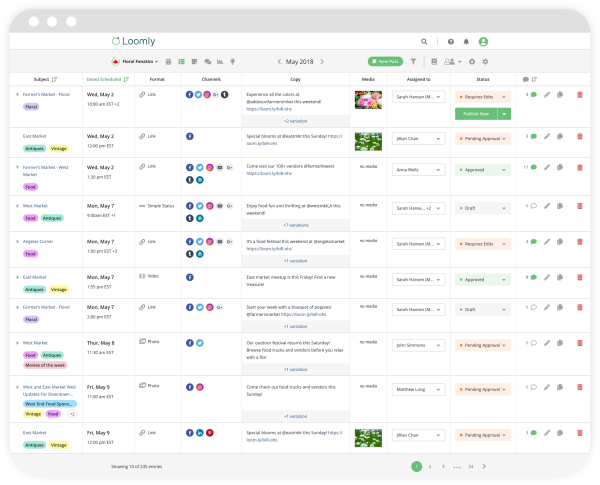Viewport: 600px width, 485px height.
Task: Open comments on the Wed May 2 1:30 pm post
Action: pos(533,167)
